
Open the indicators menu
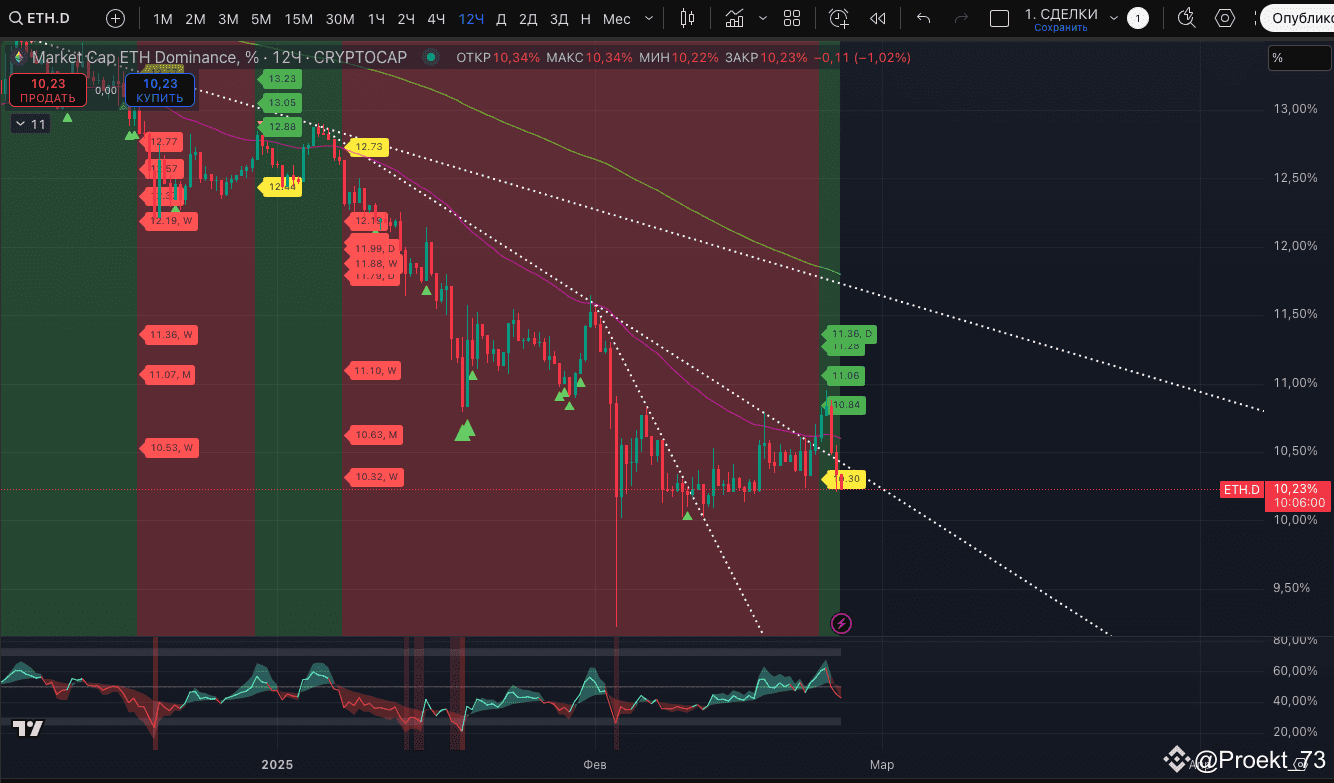click(735, 18)
